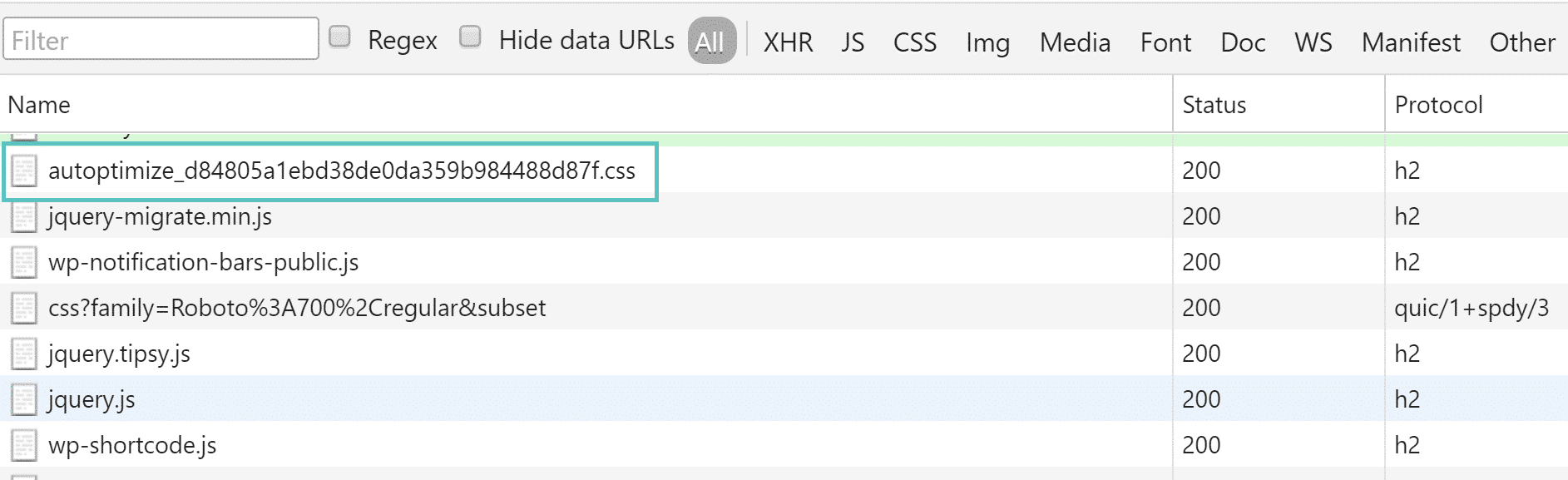
Task: Show only Font requests
Action: tap(1165, 42)
